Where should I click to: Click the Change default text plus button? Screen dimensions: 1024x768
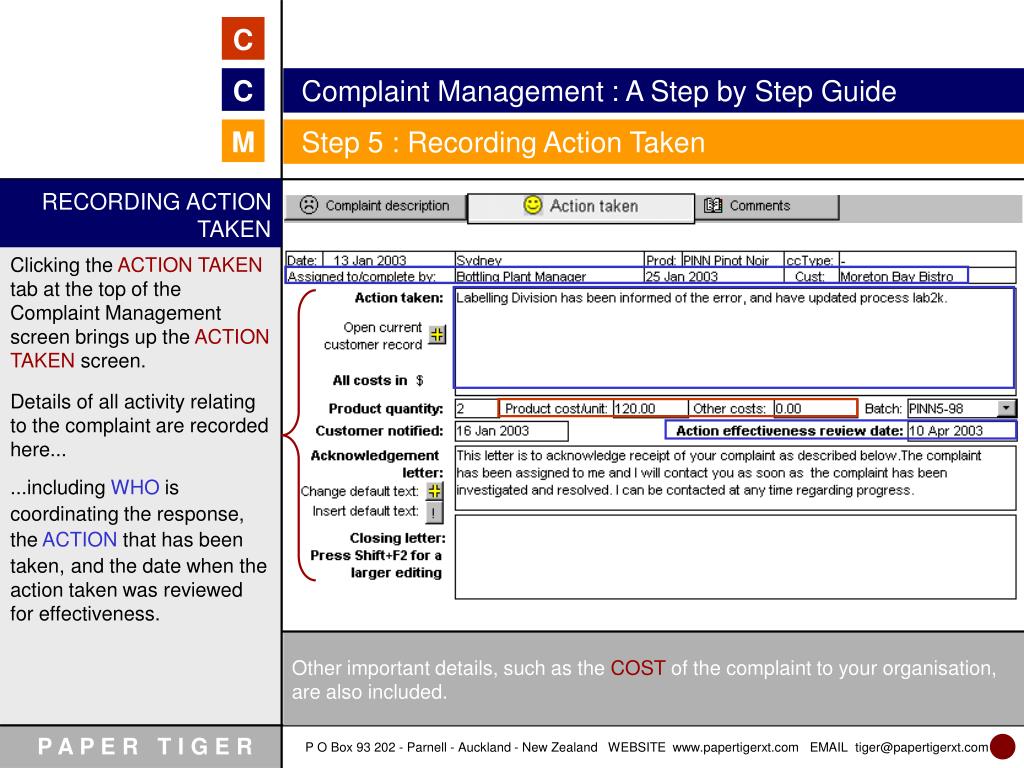point(434,490)
